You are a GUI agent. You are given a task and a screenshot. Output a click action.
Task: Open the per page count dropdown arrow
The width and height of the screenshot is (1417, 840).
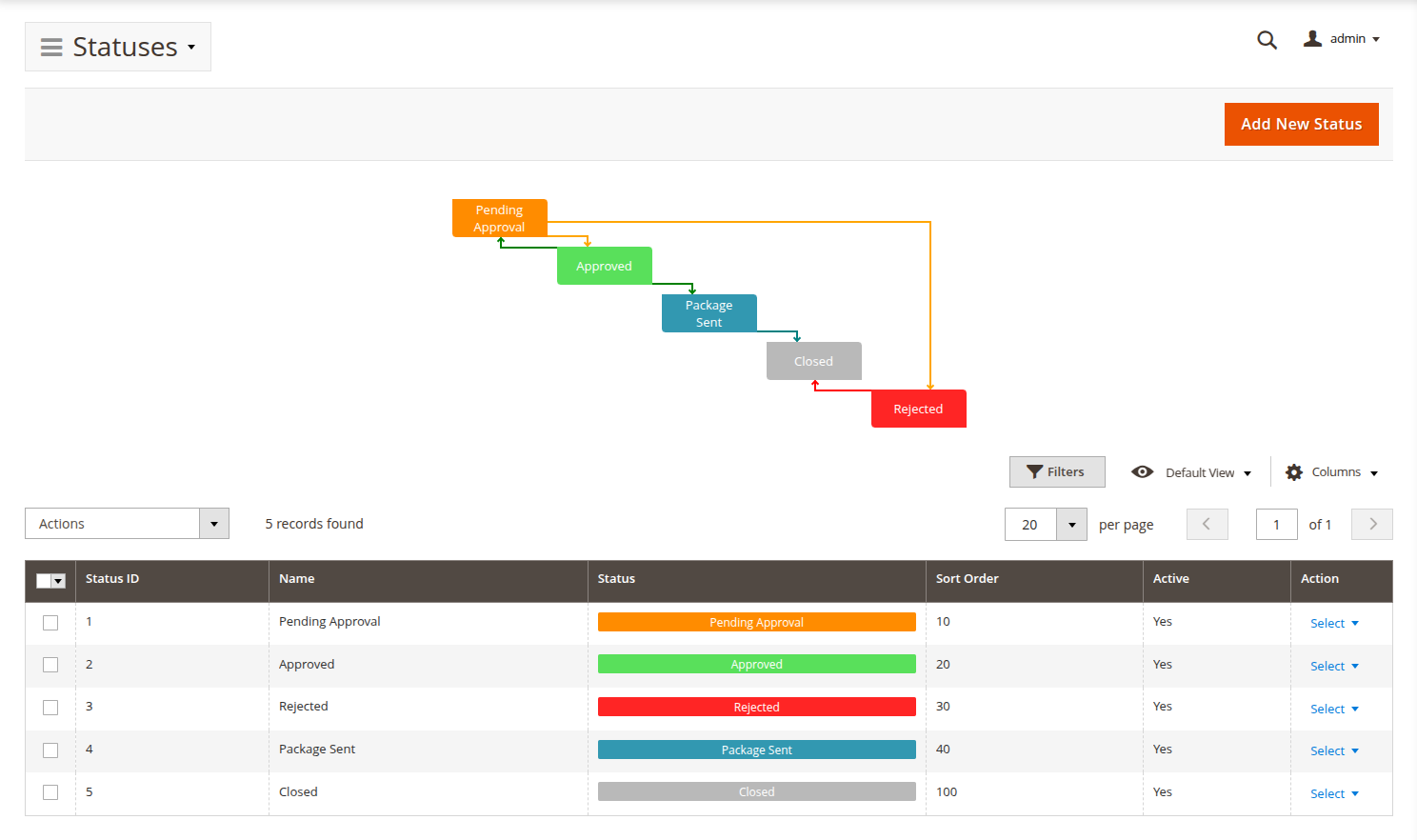(x=1071, y=525)
